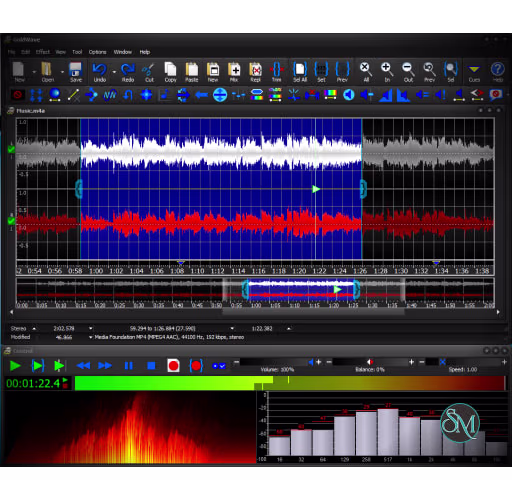Open arrow beside 1:22.382 position

[x=289, y=329]
